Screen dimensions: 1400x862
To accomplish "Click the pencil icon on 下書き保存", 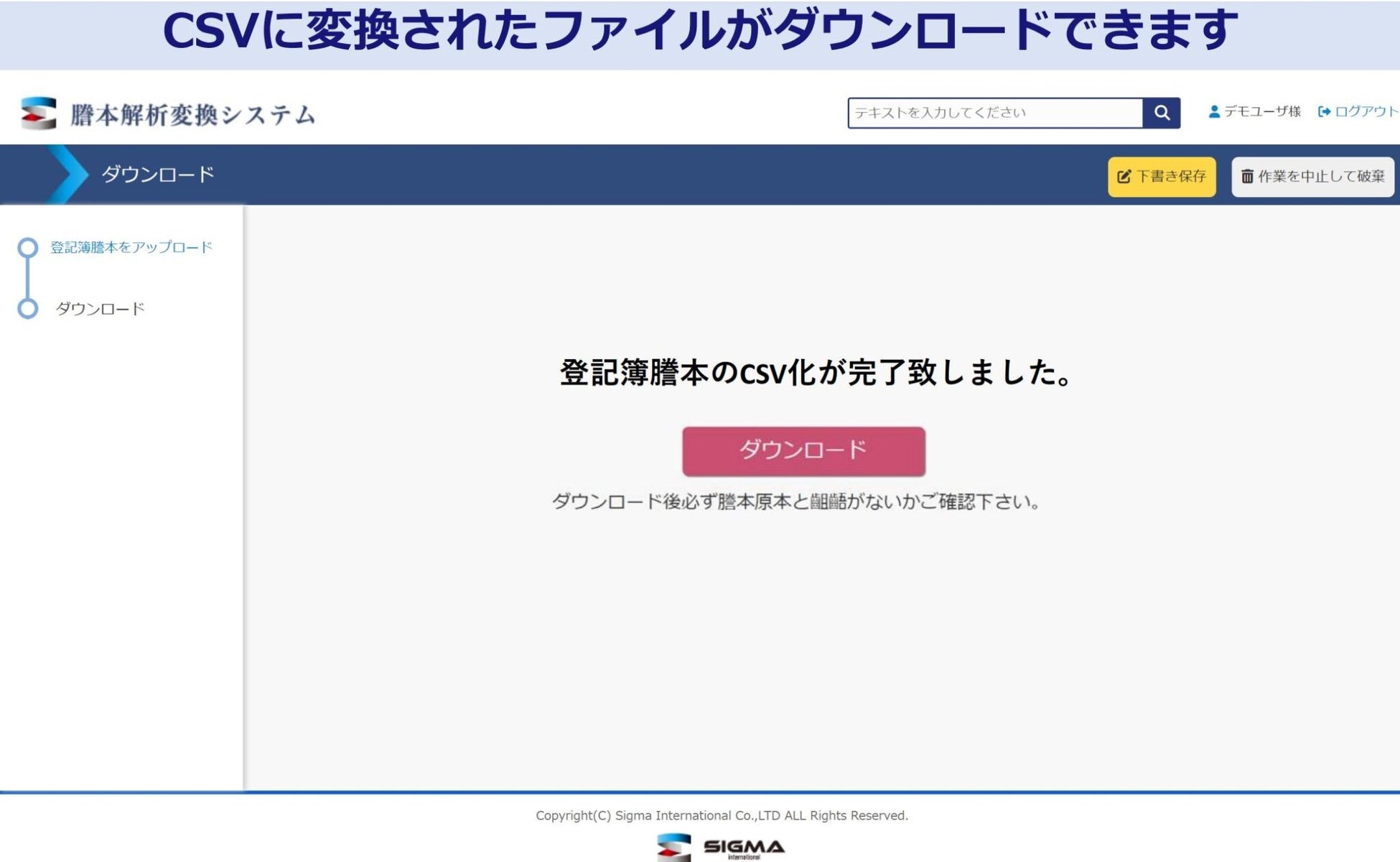I will click(1124, 177).
